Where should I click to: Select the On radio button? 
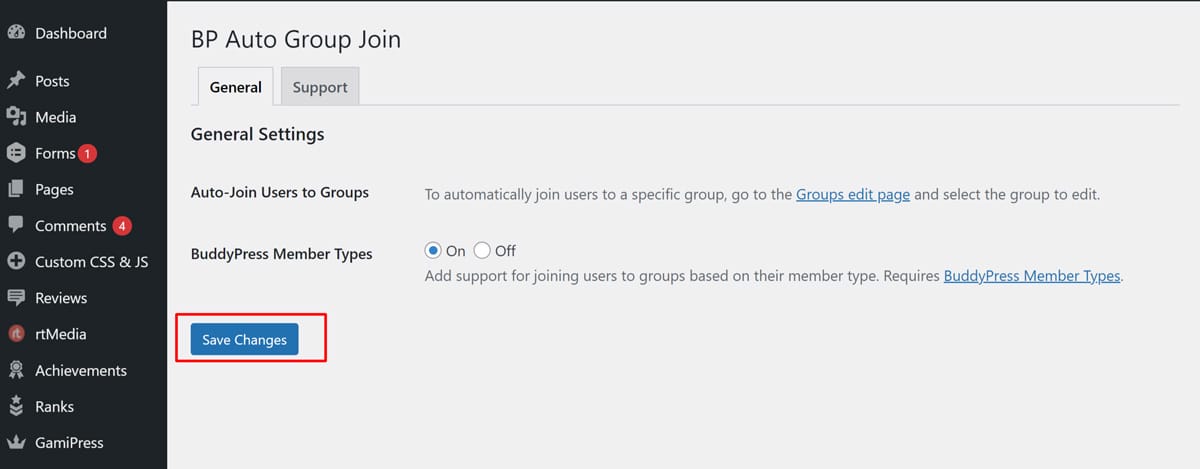click(x=433, y=251)
